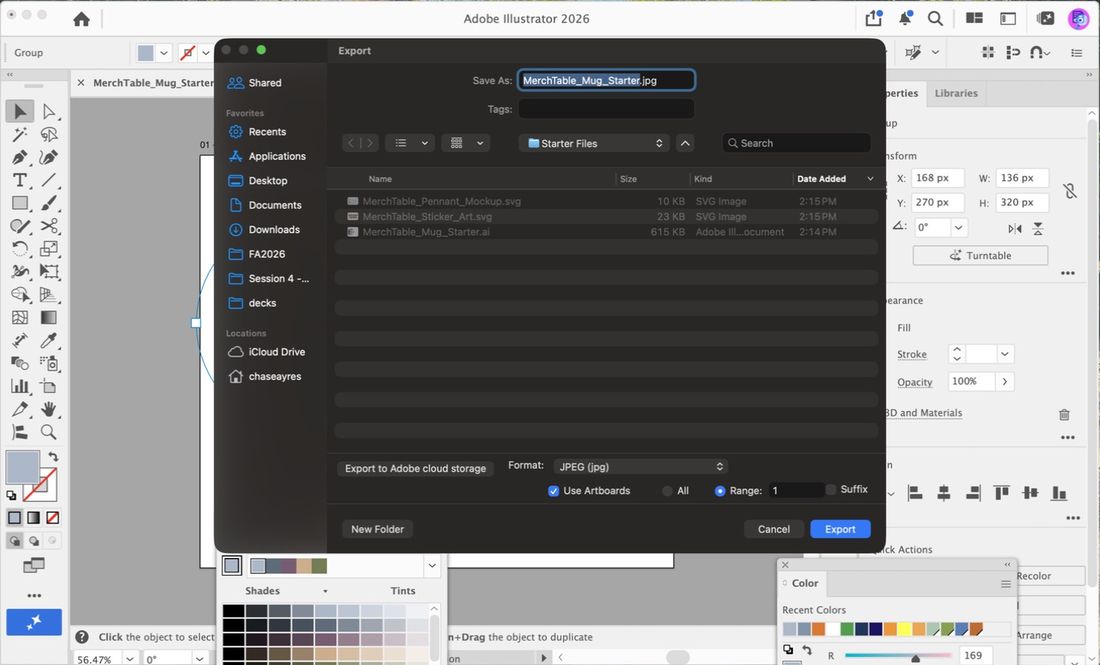Viewport: 1100px width, 665px height.
Task: Click the Flip Horizontal icon
Action: [x=1014, y=229]
